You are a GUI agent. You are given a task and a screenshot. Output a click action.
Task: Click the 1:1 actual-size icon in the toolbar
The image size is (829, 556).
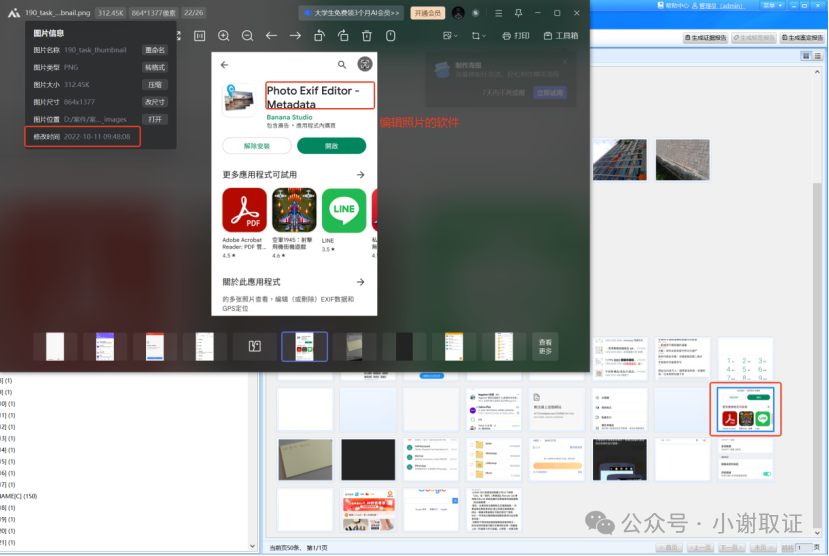point(200,36)
